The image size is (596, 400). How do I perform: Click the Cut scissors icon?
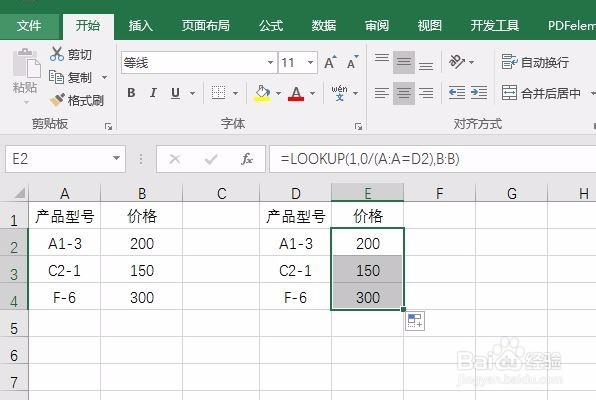57,54
